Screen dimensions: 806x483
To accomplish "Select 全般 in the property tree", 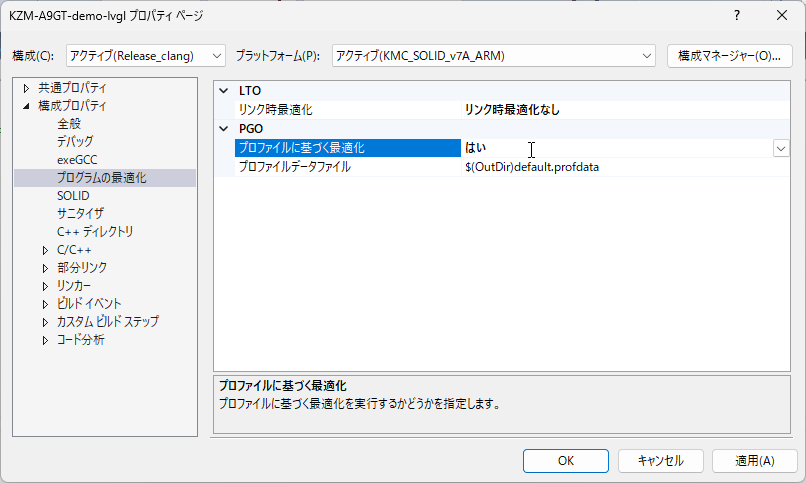I will pos(69,124).
